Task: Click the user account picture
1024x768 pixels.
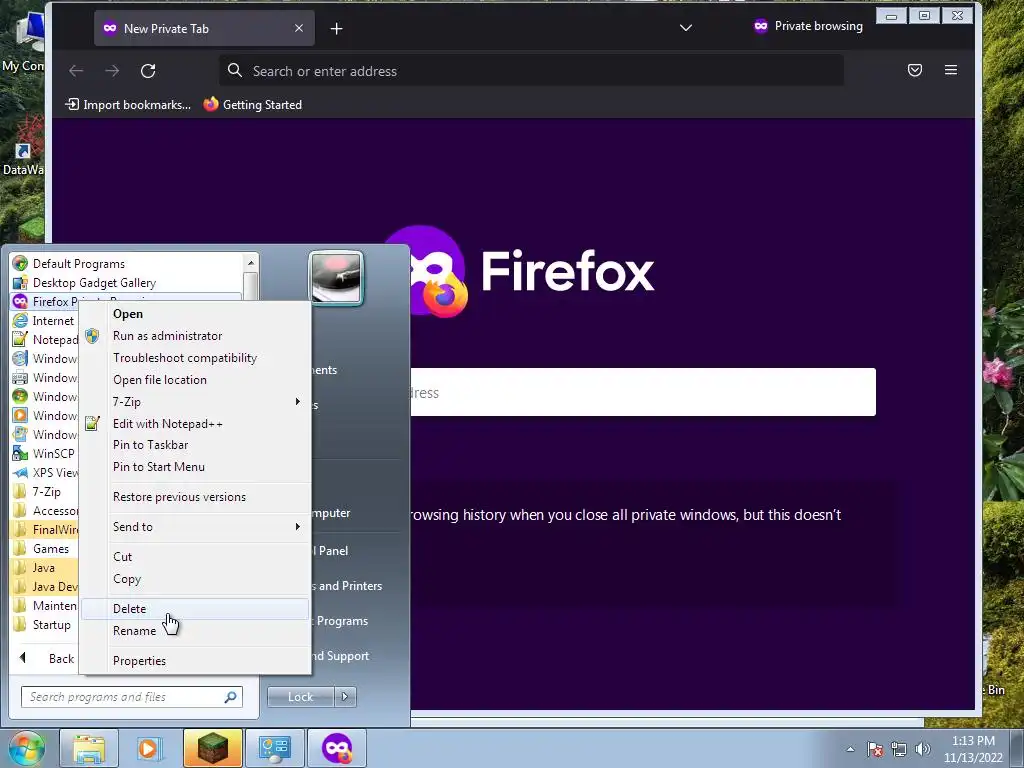Action: 336,278
